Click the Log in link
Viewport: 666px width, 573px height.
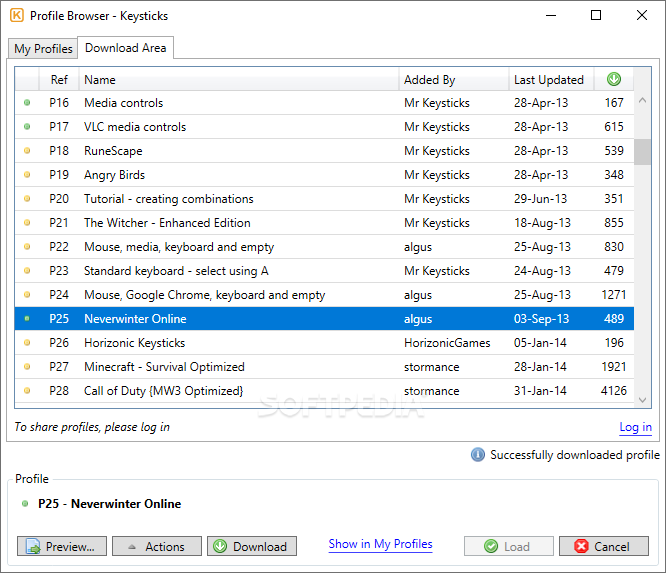click(x=635, y=427)
